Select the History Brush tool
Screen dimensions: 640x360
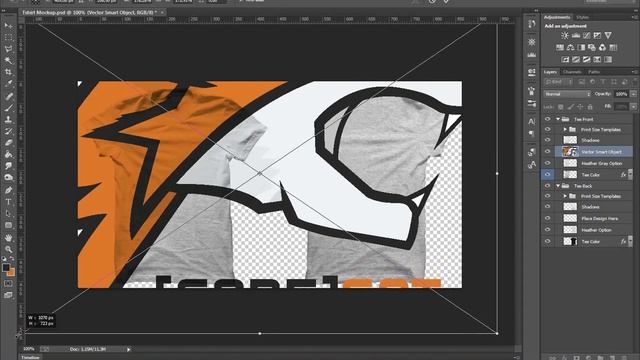[x=8, y=131]
